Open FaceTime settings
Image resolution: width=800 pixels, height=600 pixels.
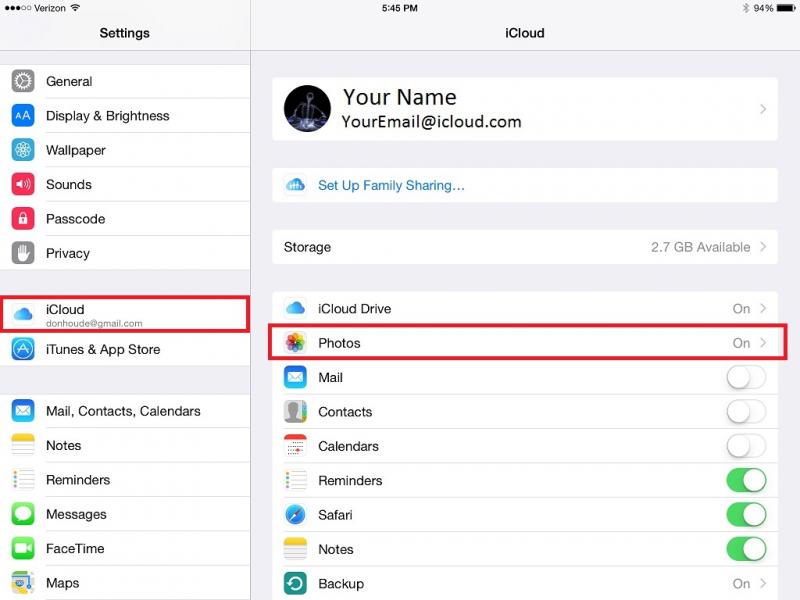point(125,548)
